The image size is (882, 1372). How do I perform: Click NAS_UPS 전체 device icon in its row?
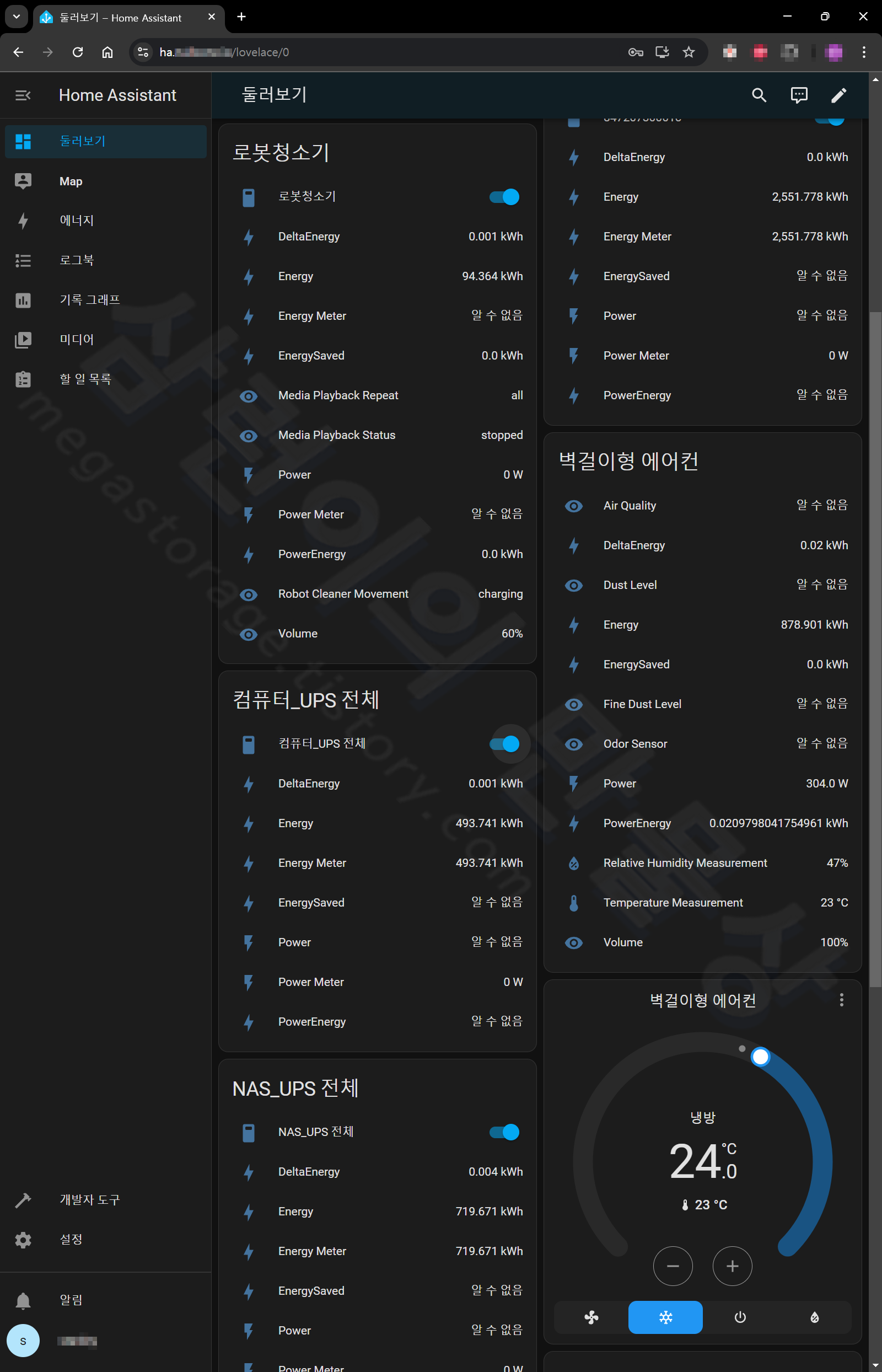point(249,1133)
